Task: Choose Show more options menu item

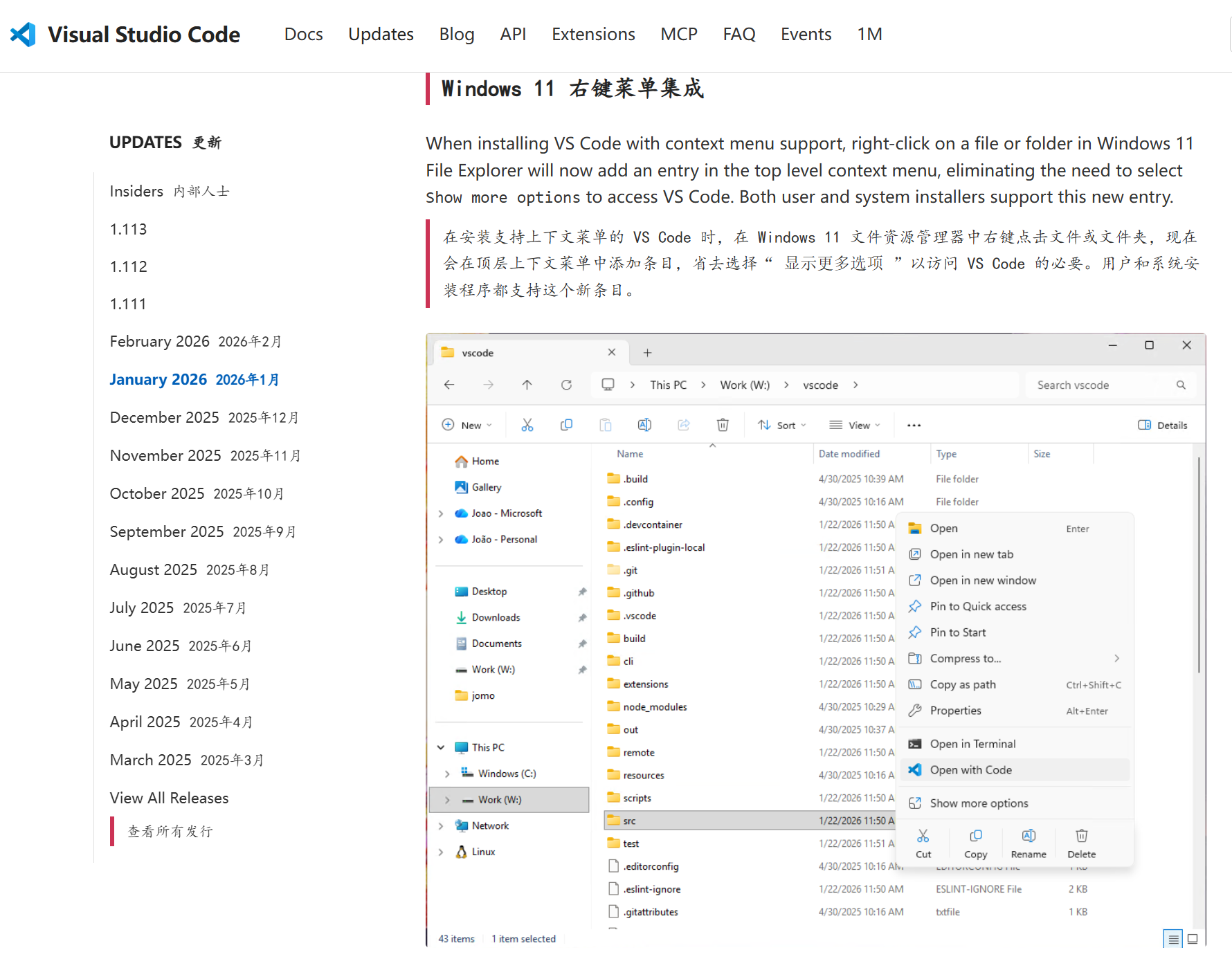Action: 1015,803
